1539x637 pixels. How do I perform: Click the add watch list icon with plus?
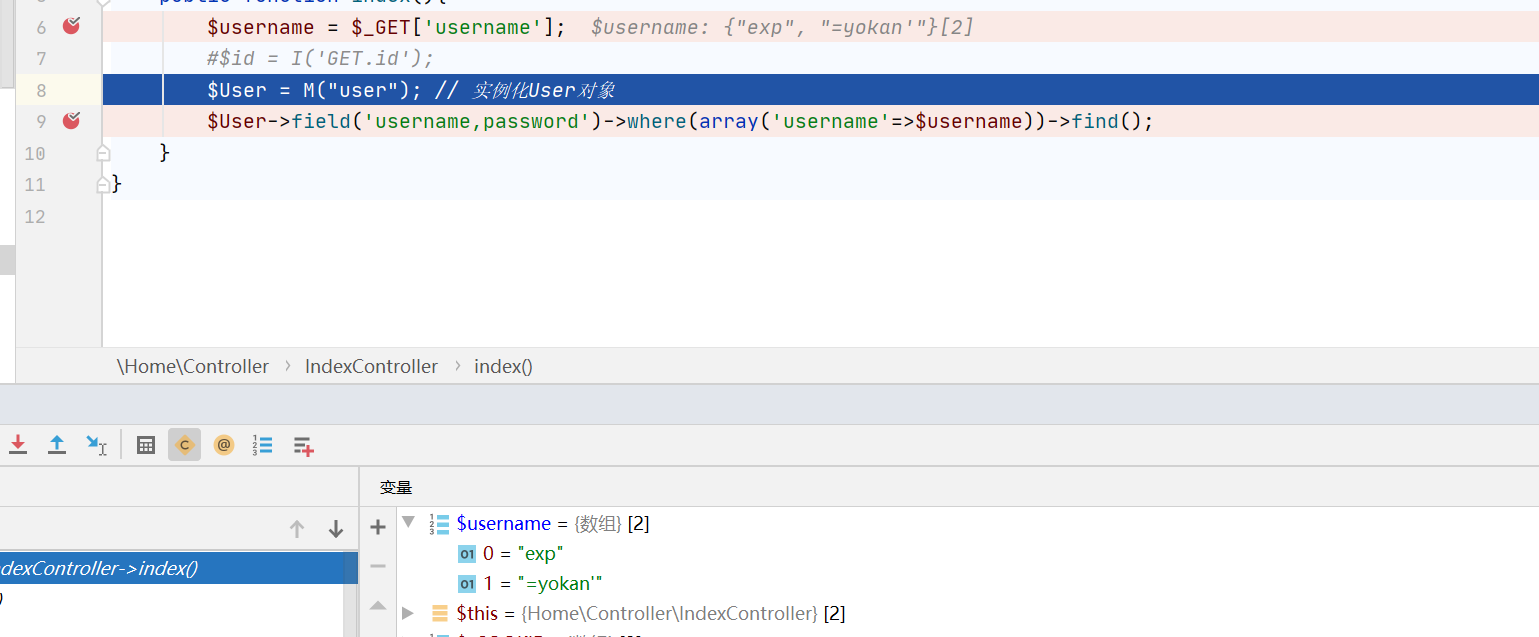[303, 446]
